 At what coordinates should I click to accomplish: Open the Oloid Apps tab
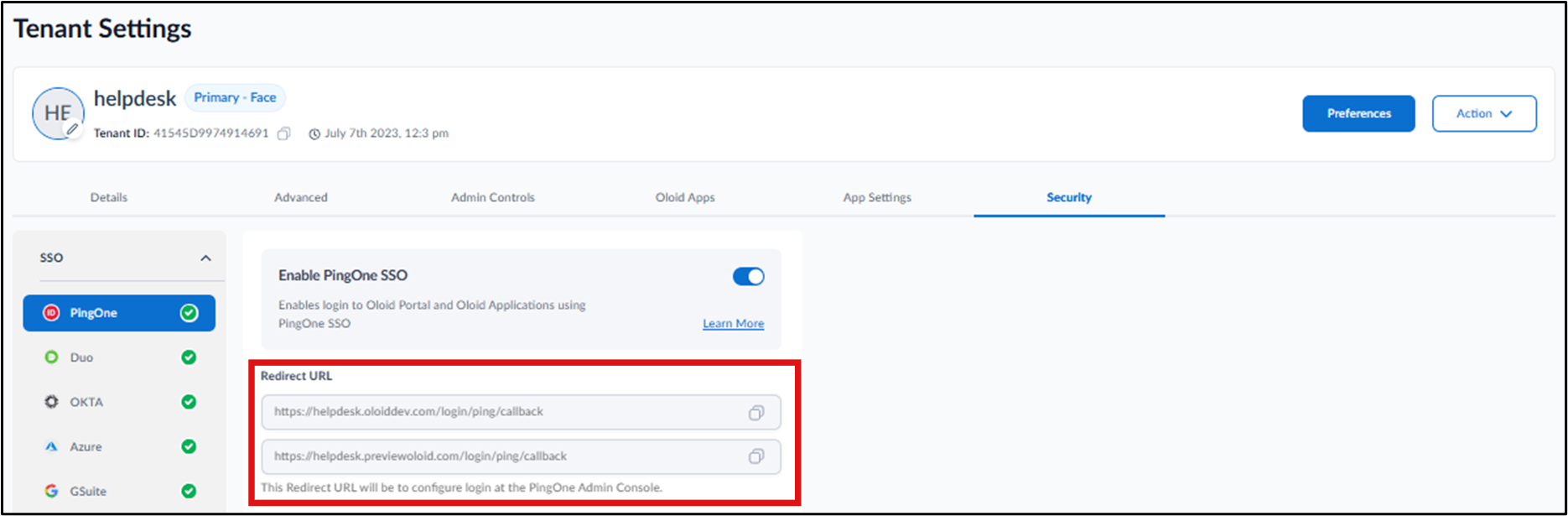(685, 197)
